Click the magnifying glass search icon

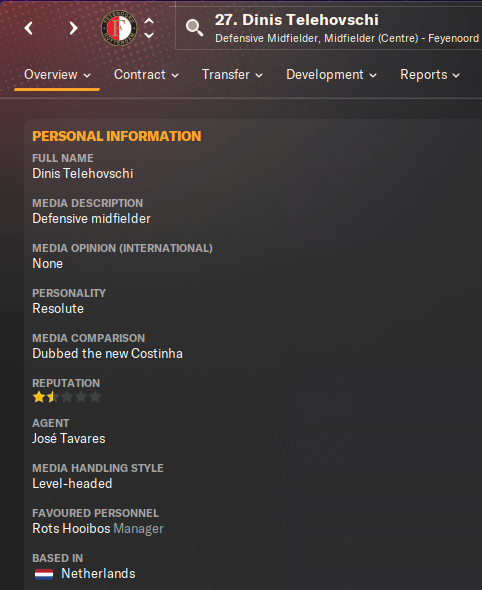tap(195, 28)
